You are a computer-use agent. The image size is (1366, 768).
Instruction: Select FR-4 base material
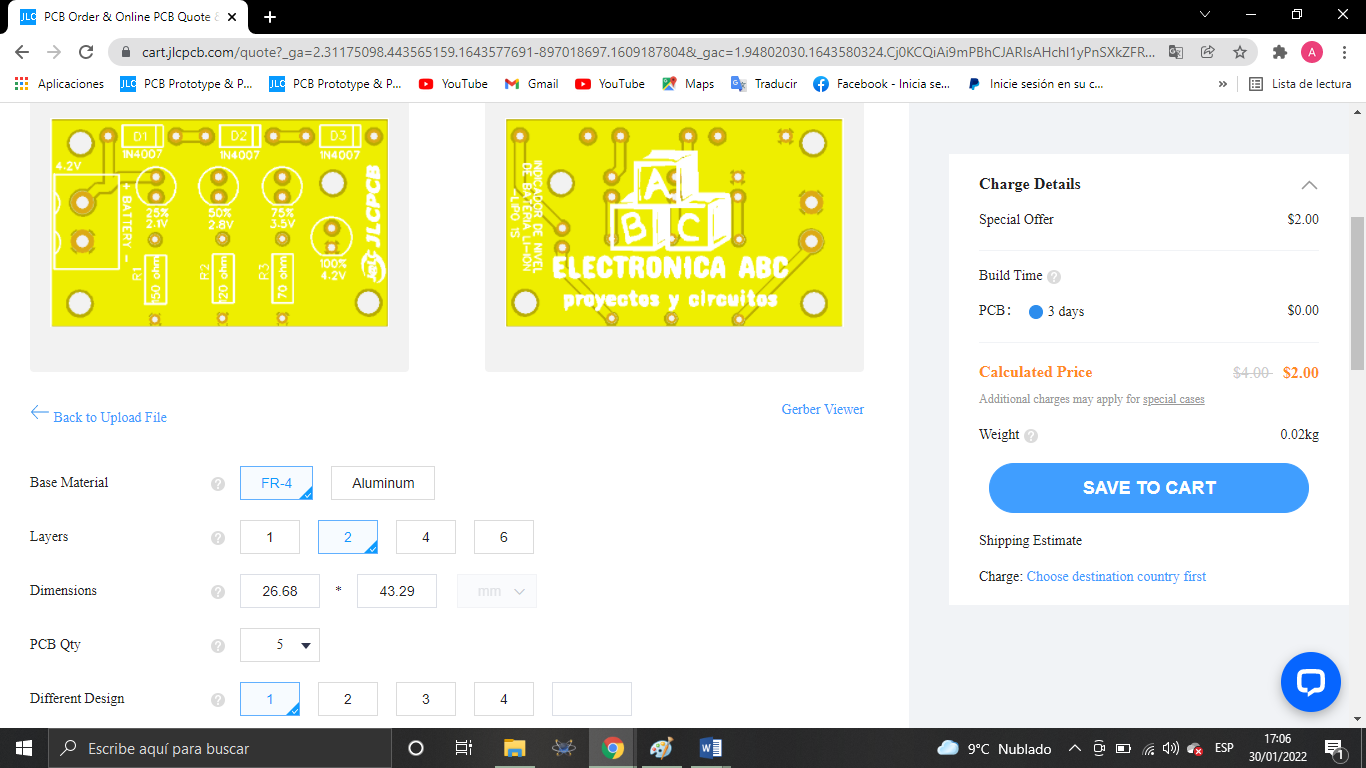click(276, 483)
